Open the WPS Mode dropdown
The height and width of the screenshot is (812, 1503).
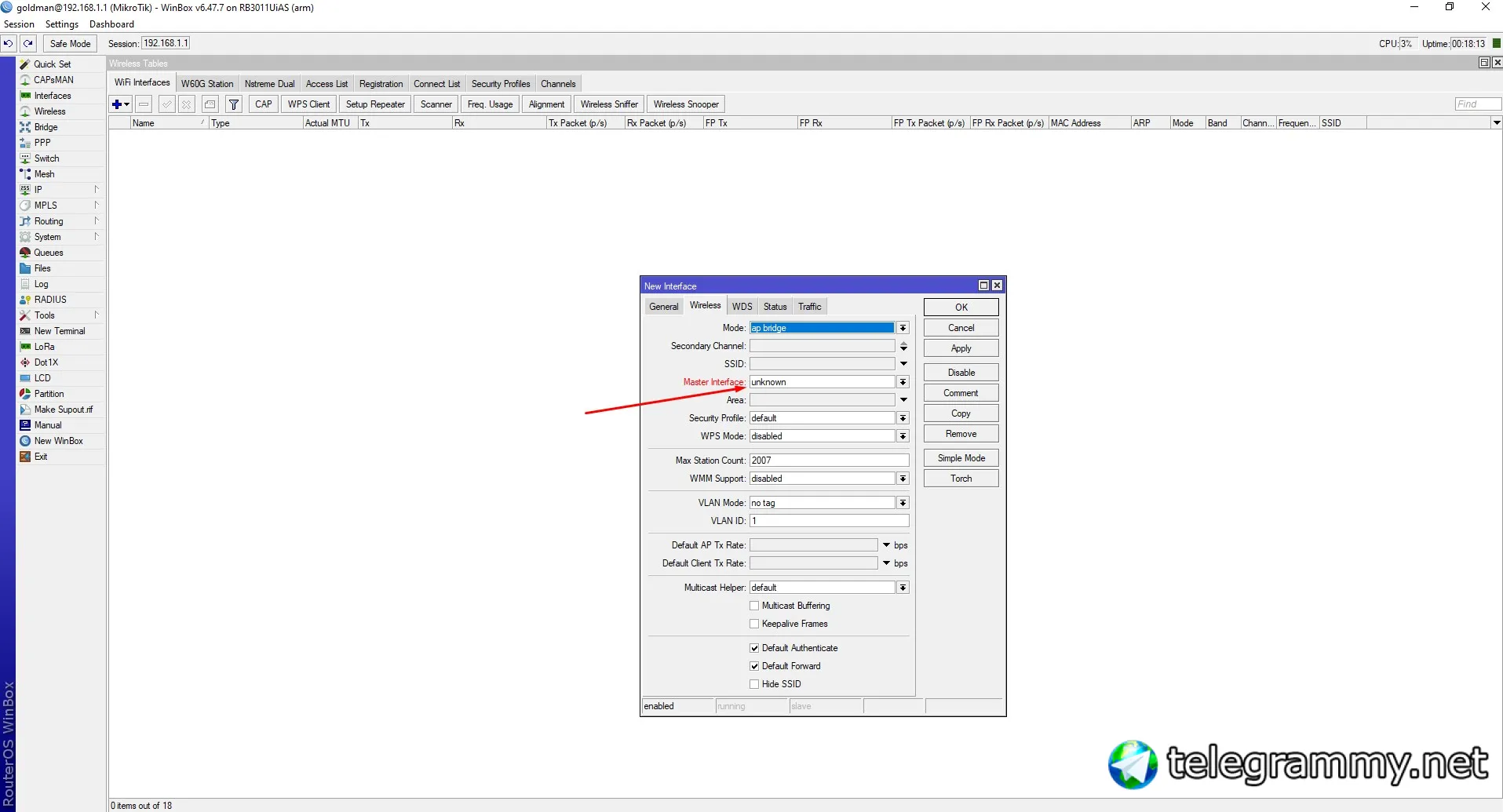click(903, 436)
